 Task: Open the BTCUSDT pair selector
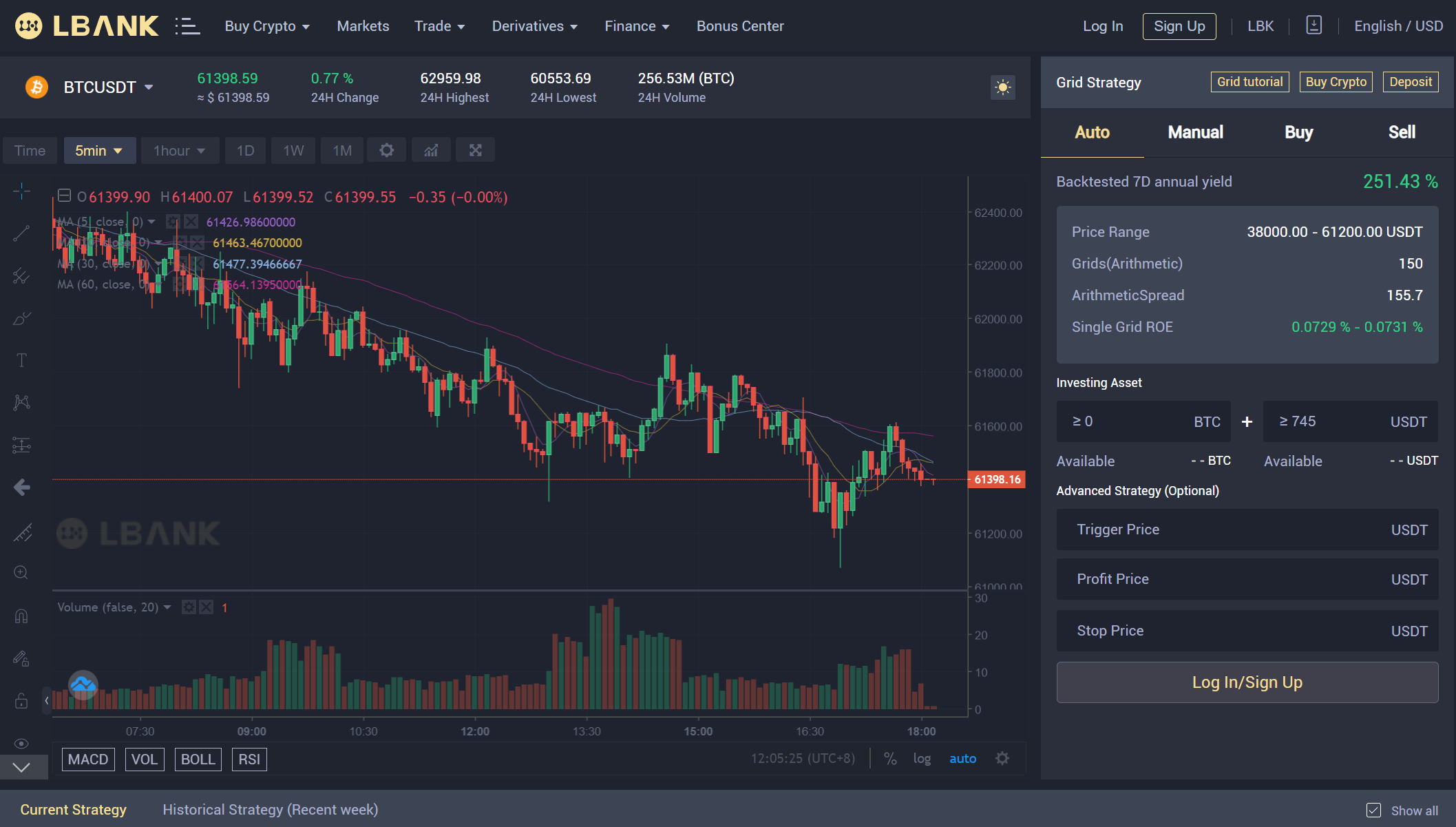click(107, 87)
